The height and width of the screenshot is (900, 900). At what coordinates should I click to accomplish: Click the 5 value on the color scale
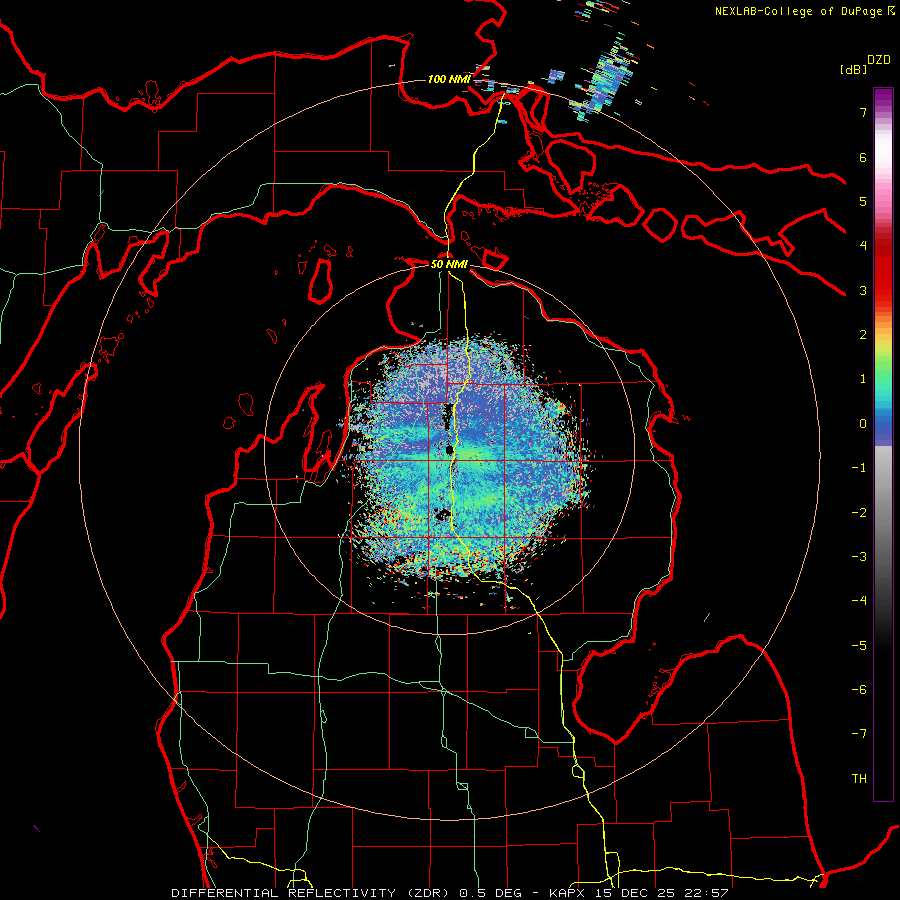[x=863, y=201]
